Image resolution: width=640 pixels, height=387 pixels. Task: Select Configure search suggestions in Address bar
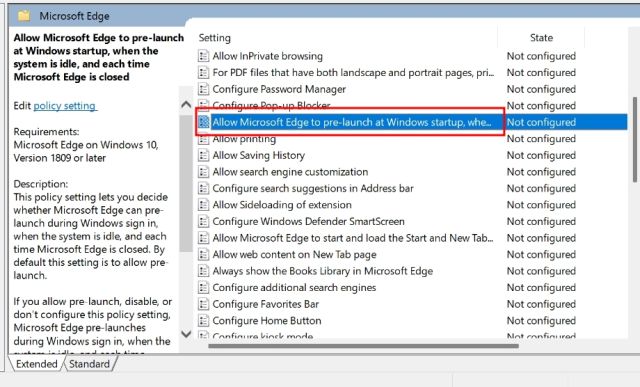tap(313, 188)
